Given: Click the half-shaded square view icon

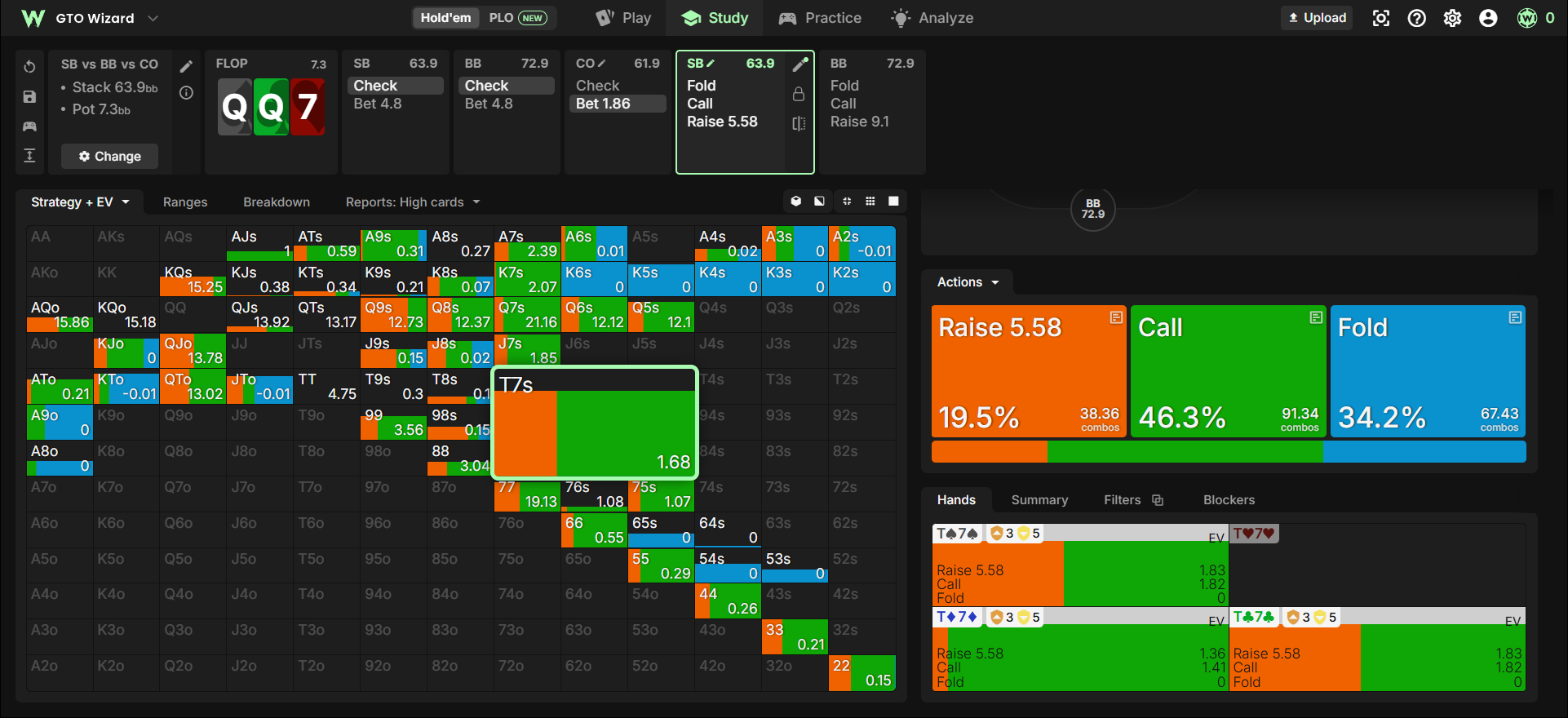Looking at the screenshot, I should point(819,201).
